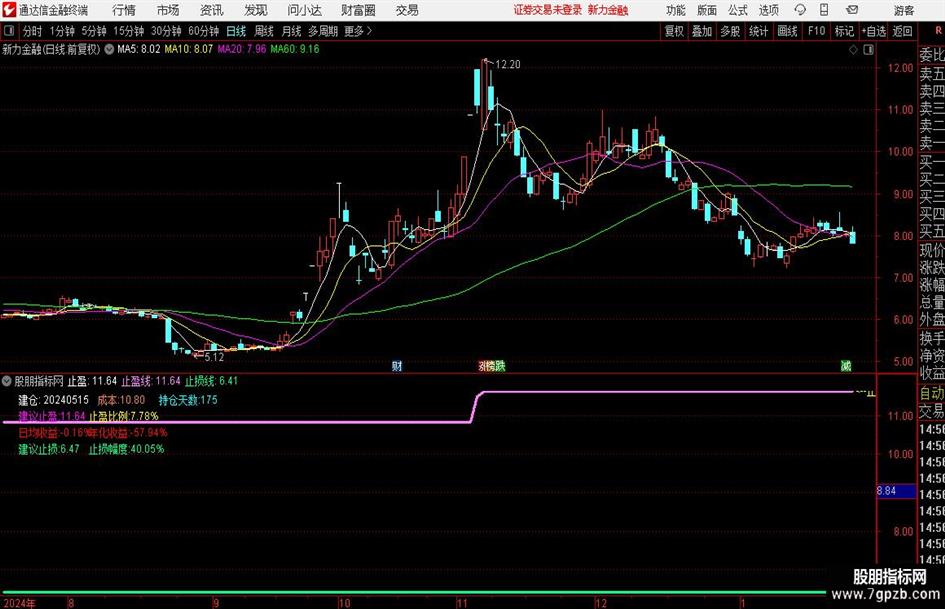Open the 行情 menu
The height and width of the screenshot is (609, 945).
pyautogui.click(x=124, y=10)
